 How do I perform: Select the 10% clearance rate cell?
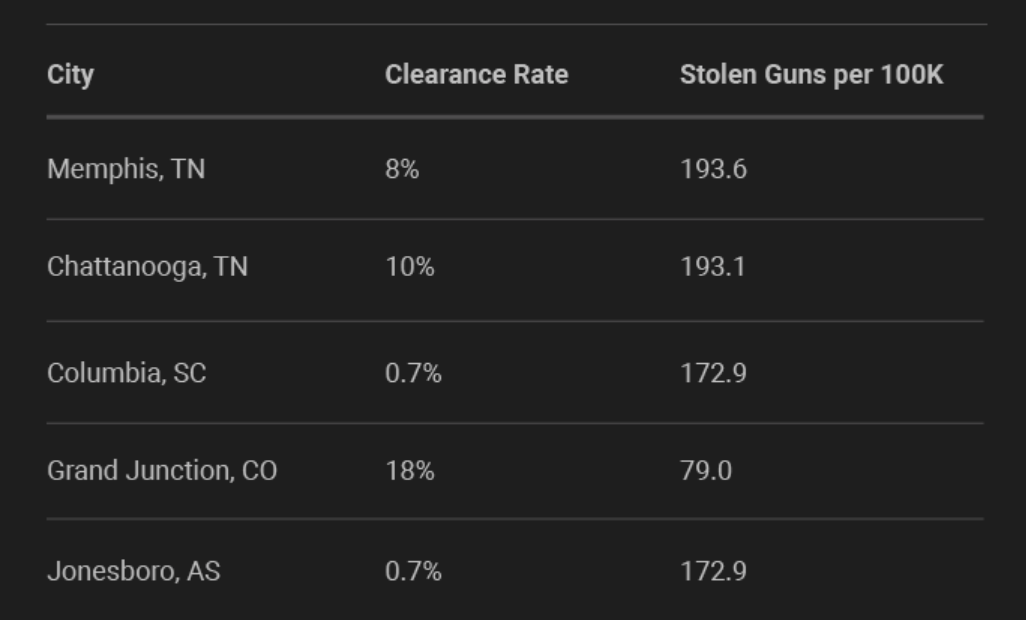[x=410, y=268]
